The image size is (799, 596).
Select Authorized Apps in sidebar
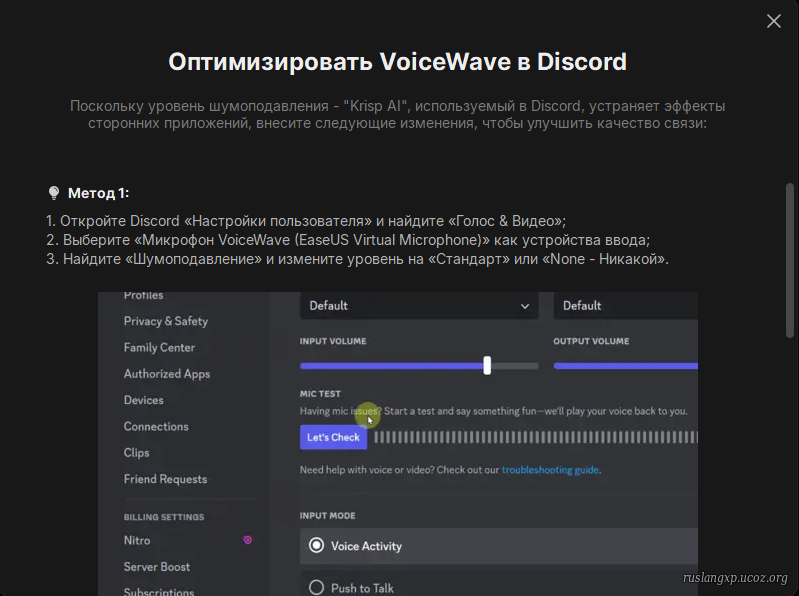167,374
